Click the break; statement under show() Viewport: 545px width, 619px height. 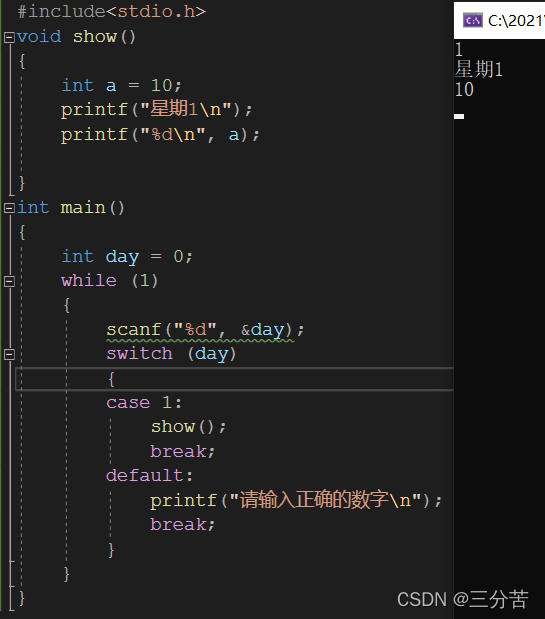pos(182,451)
